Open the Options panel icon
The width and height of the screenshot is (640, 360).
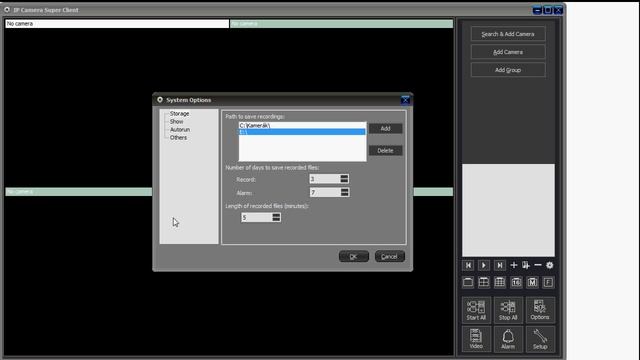click(540, 310)
